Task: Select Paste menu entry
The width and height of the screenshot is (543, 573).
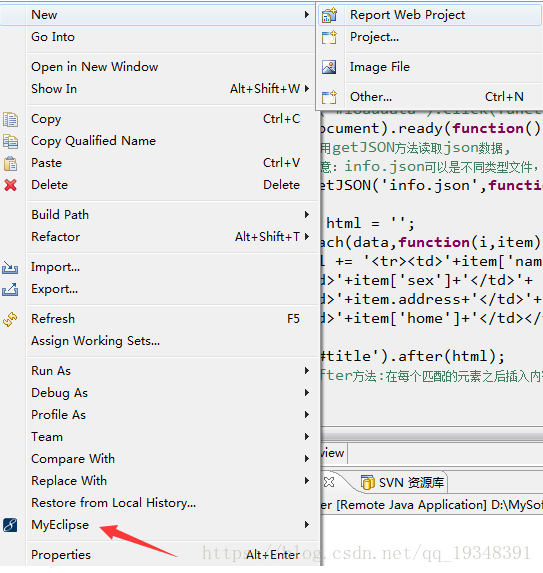Action: coord(159,163)
